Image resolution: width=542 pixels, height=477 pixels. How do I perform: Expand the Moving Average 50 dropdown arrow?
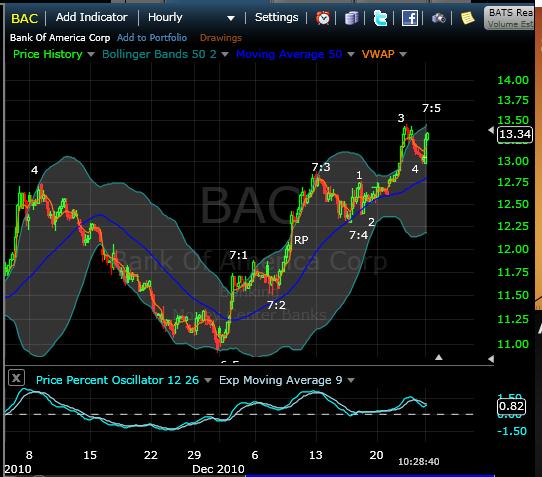[351, 54]
